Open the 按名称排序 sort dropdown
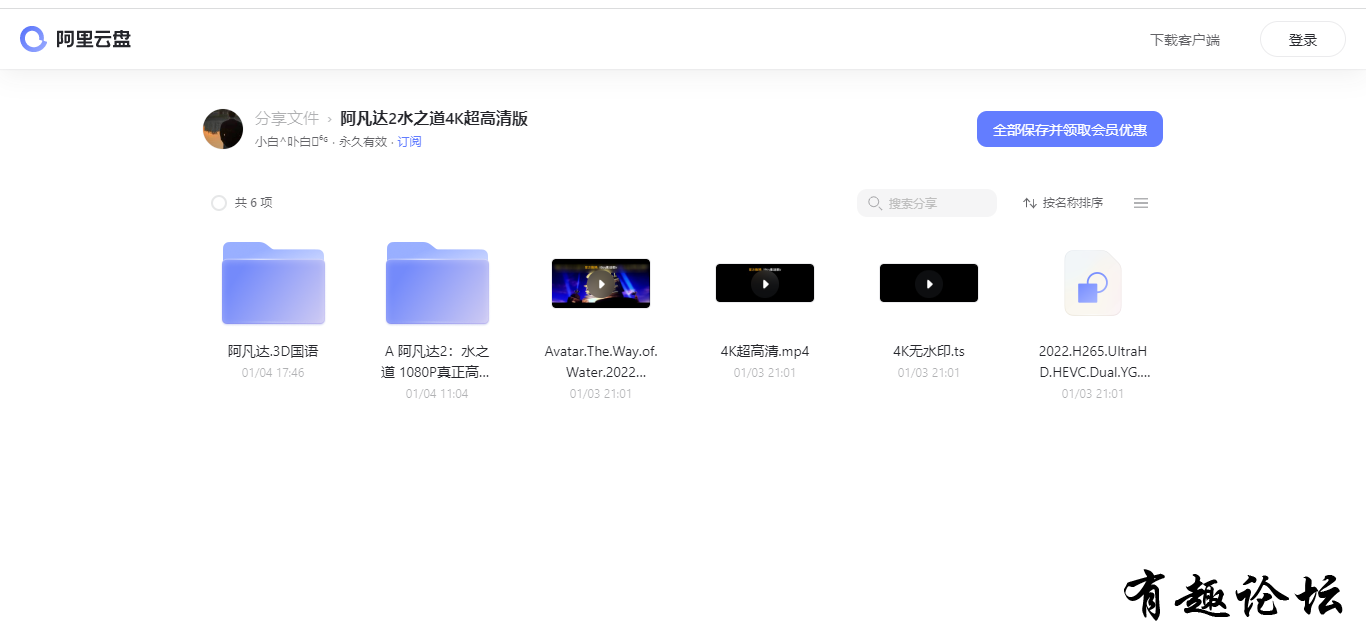 pyautogui.click(x=1063, y=203)
